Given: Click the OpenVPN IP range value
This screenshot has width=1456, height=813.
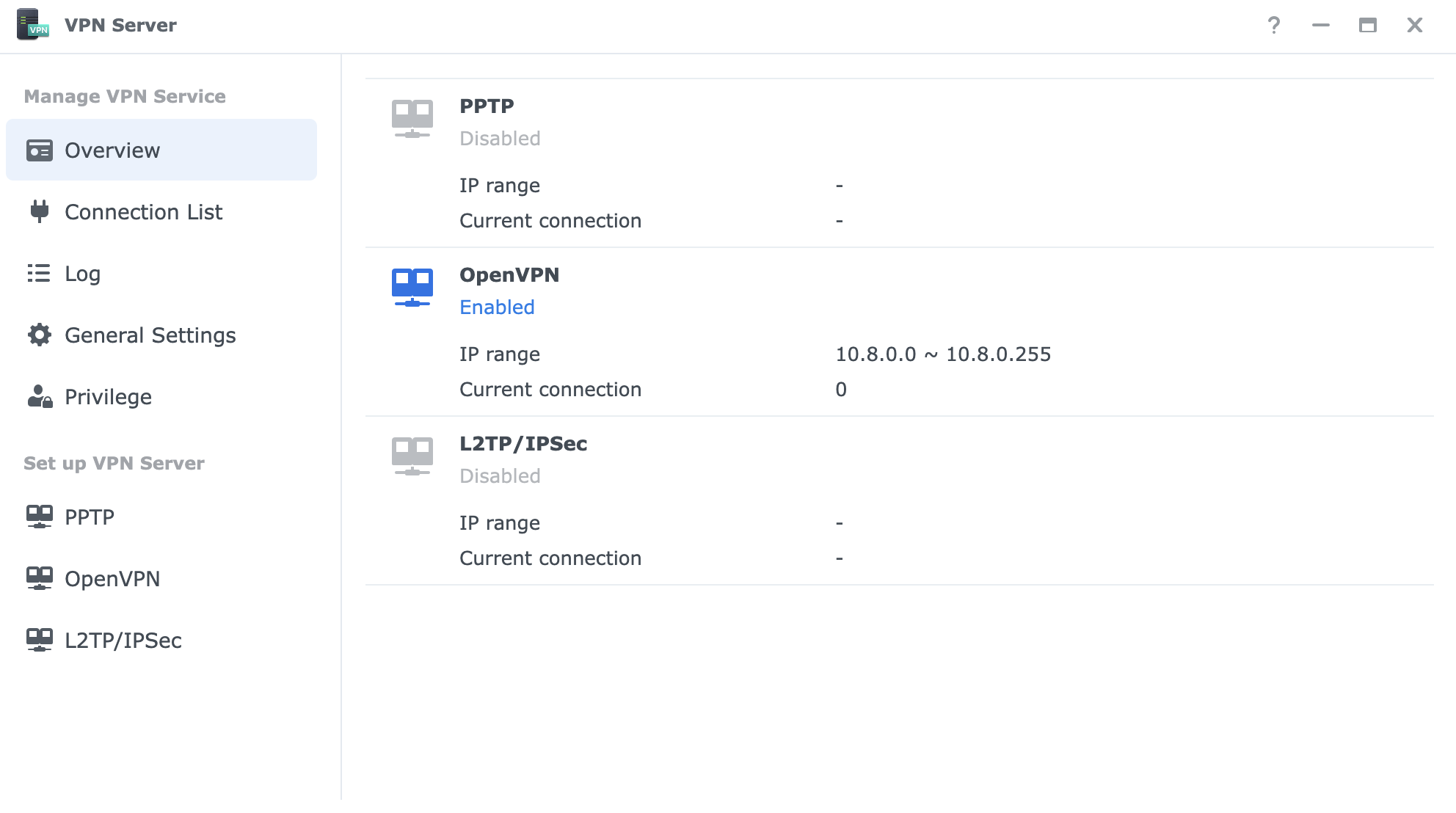Looking at the screenshot, I should [x=943, y=354].
